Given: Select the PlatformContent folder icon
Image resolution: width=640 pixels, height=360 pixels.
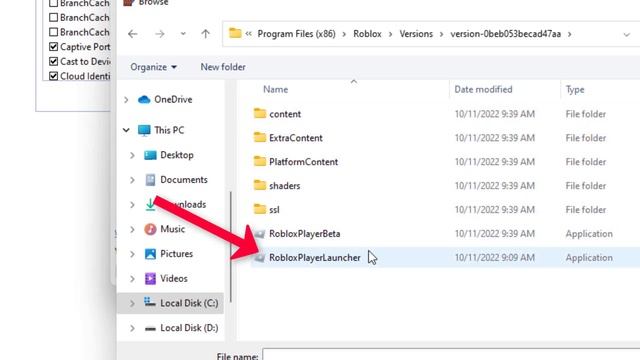Looking at the screenshot, I should pos(260,161).
